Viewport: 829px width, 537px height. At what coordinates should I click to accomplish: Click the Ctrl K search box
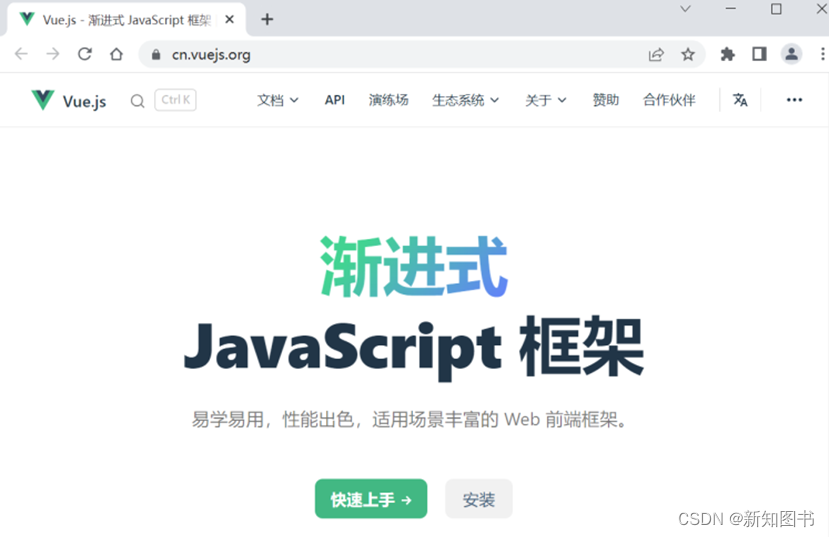[x=176, y=100]
